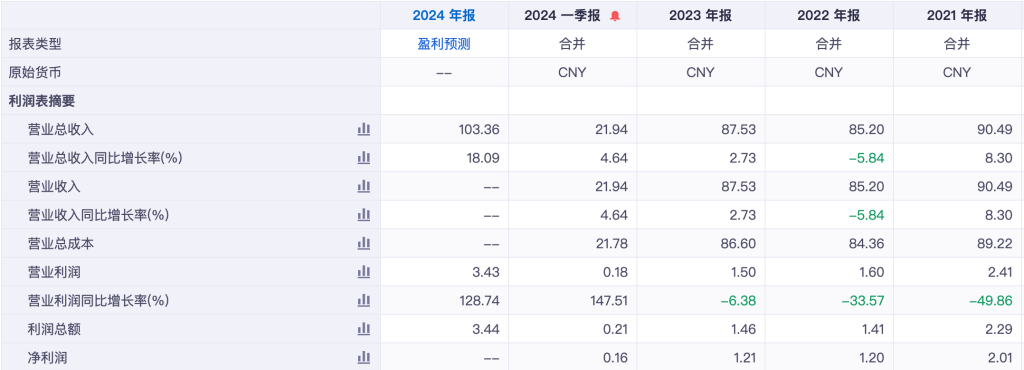Open the 盈利预测 link
The image size is (1024, 370).
(x=444, y=44)
